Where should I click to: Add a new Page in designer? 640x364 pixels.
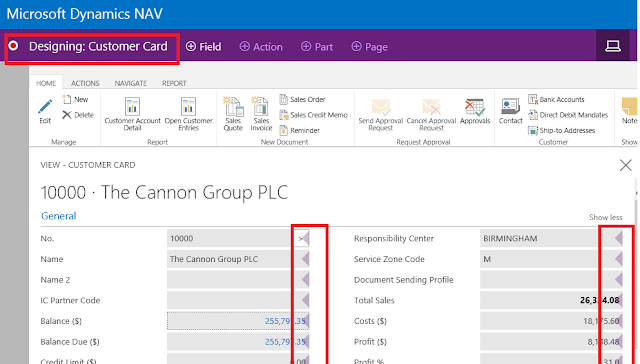369,47
